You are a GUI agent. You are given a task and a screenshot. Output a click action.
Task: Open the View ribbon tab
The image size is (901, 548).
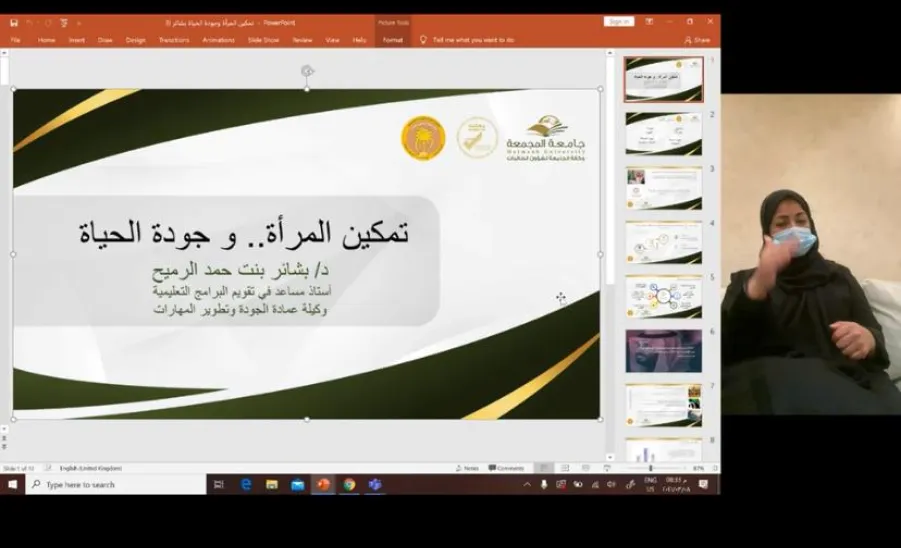coord(332,40)
